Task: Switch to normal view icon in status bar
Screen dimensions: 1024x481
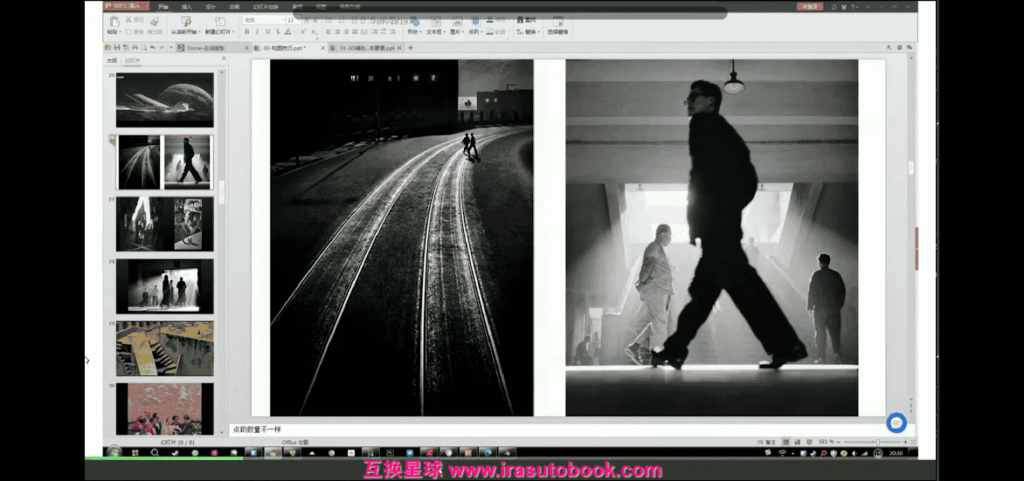Action: click(x=786, y=442)
